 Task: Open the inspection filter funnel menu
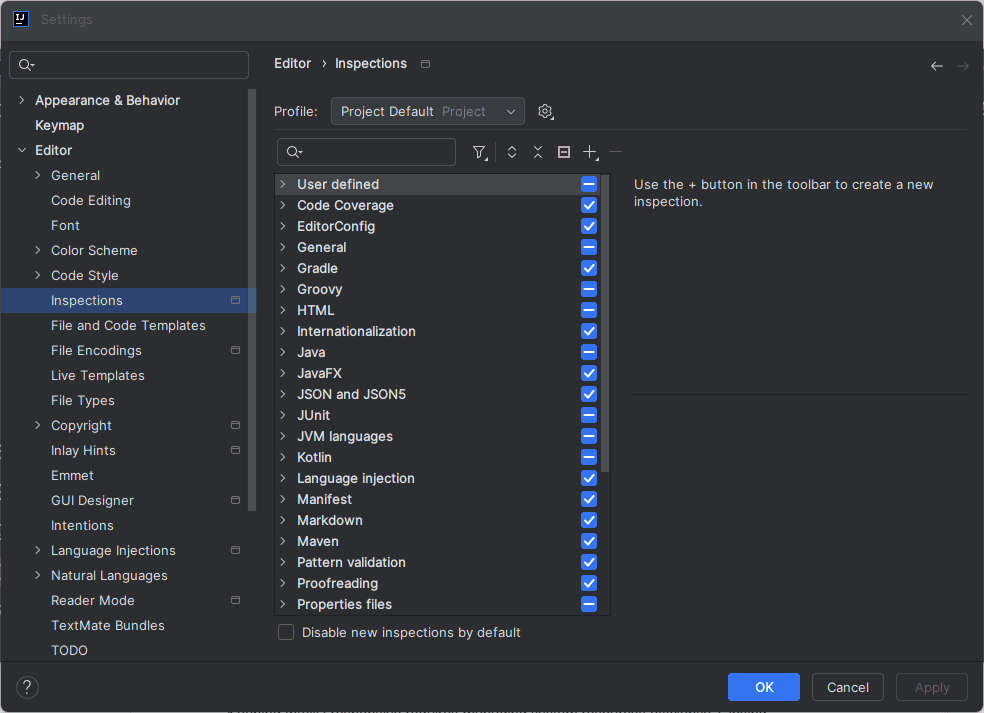(x=479, y=152)
